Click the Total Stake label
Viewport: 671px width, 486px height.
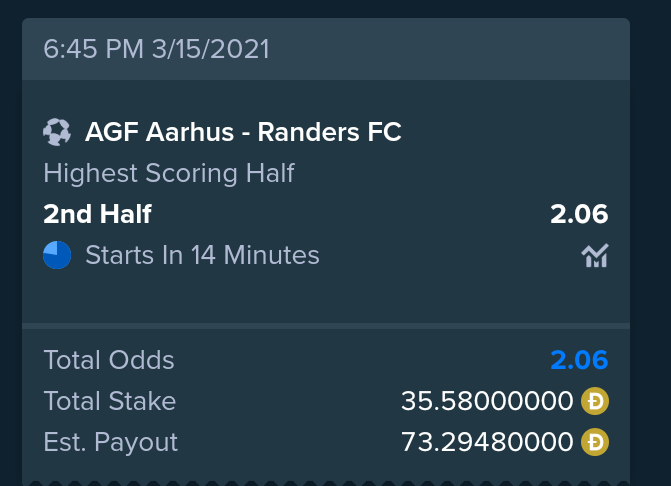110,401
